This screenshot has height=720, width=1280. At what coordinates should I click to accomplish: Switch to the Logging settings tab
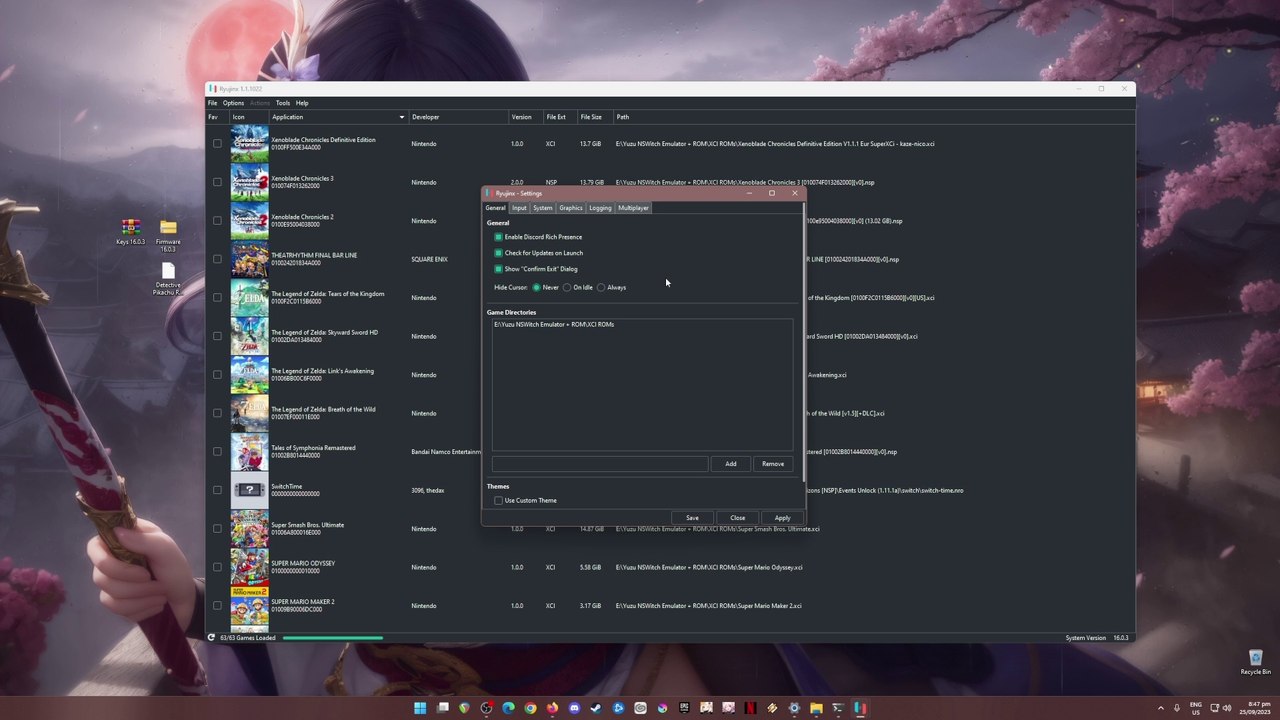pos(600,208)
